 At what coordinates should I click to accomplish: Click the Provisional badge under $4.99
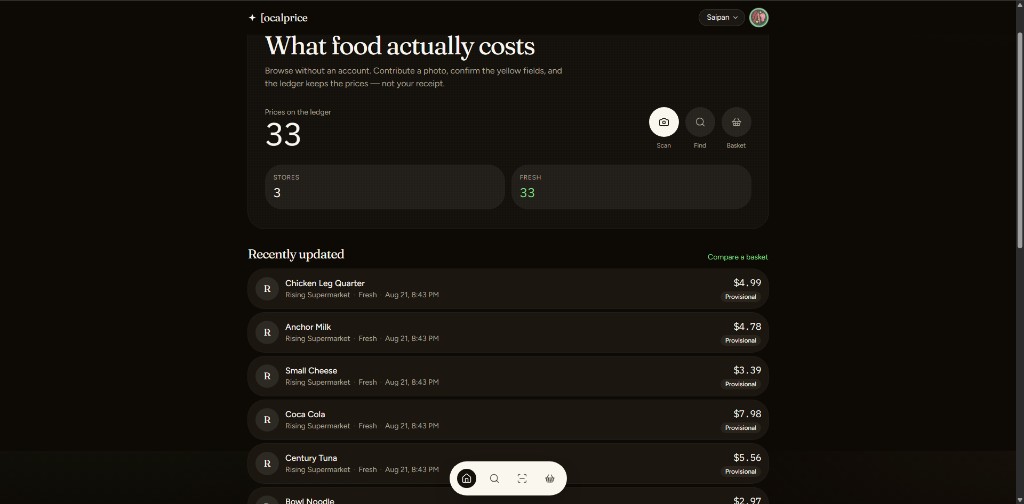point(741,297)
